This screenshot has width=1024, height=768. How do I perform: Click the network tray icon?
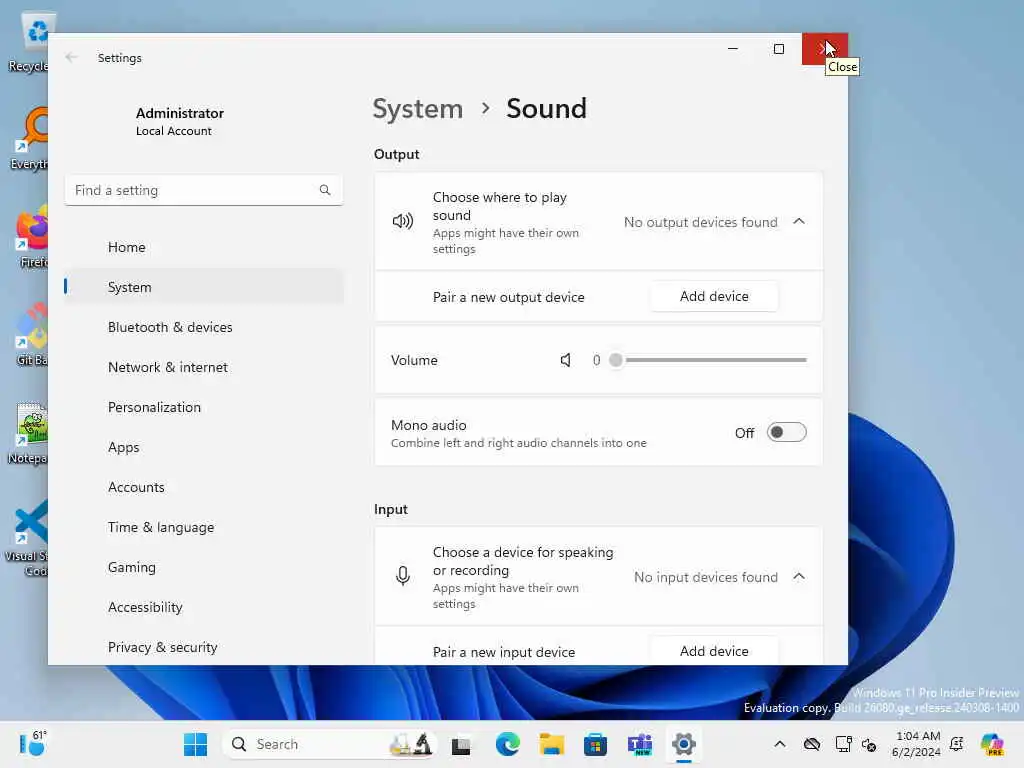pyautogui.click(x=843, y=744)
